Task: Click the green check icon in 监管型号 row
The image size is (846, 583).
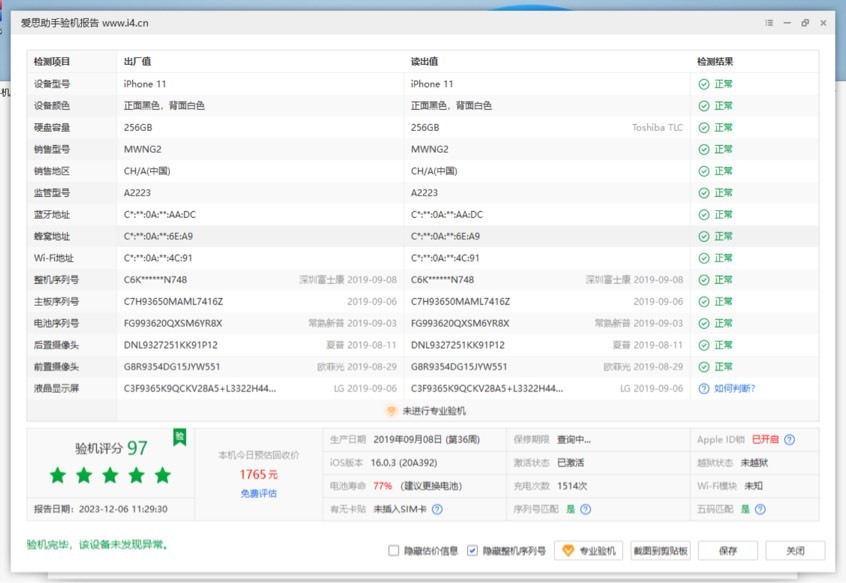Action: point(704,193)
